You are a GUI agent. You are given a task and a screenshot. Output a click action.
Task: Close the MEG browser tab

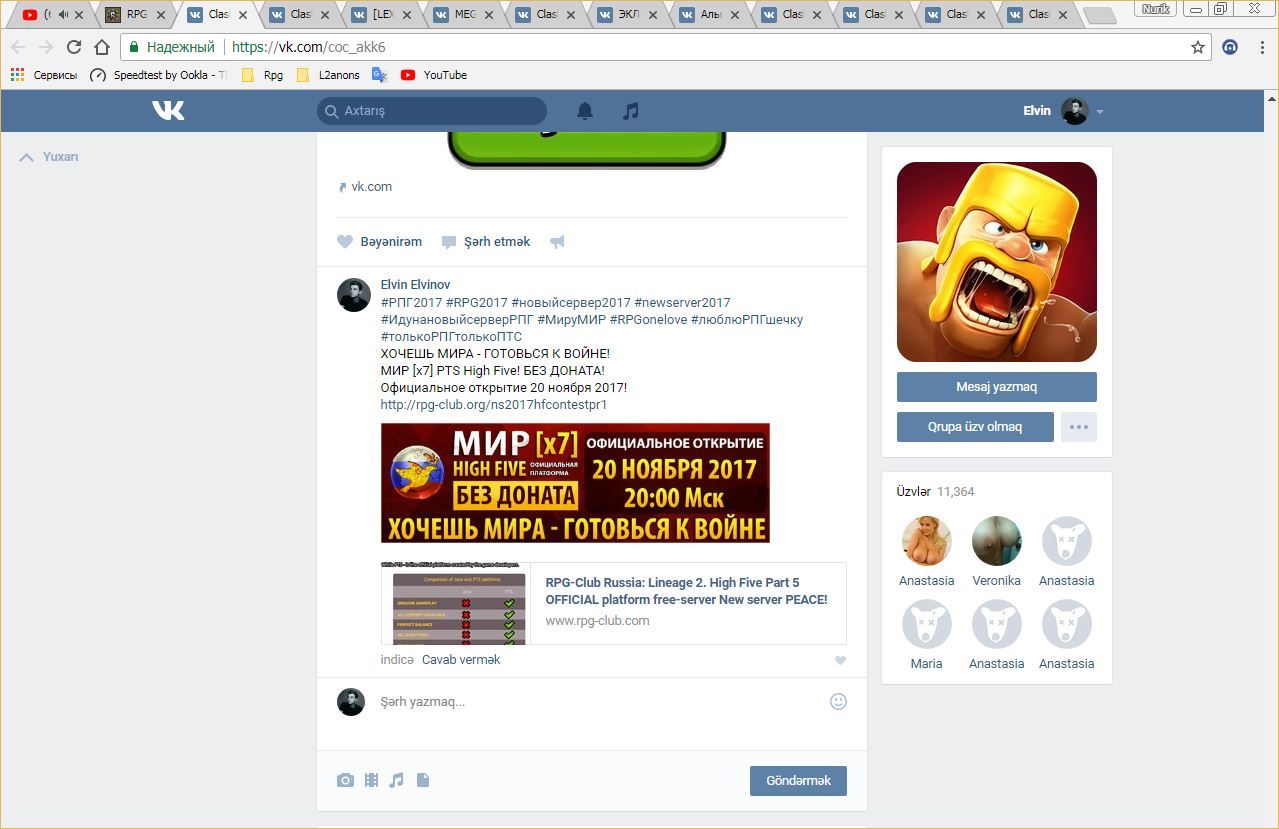pyautogui.click(x=488, y=15)
